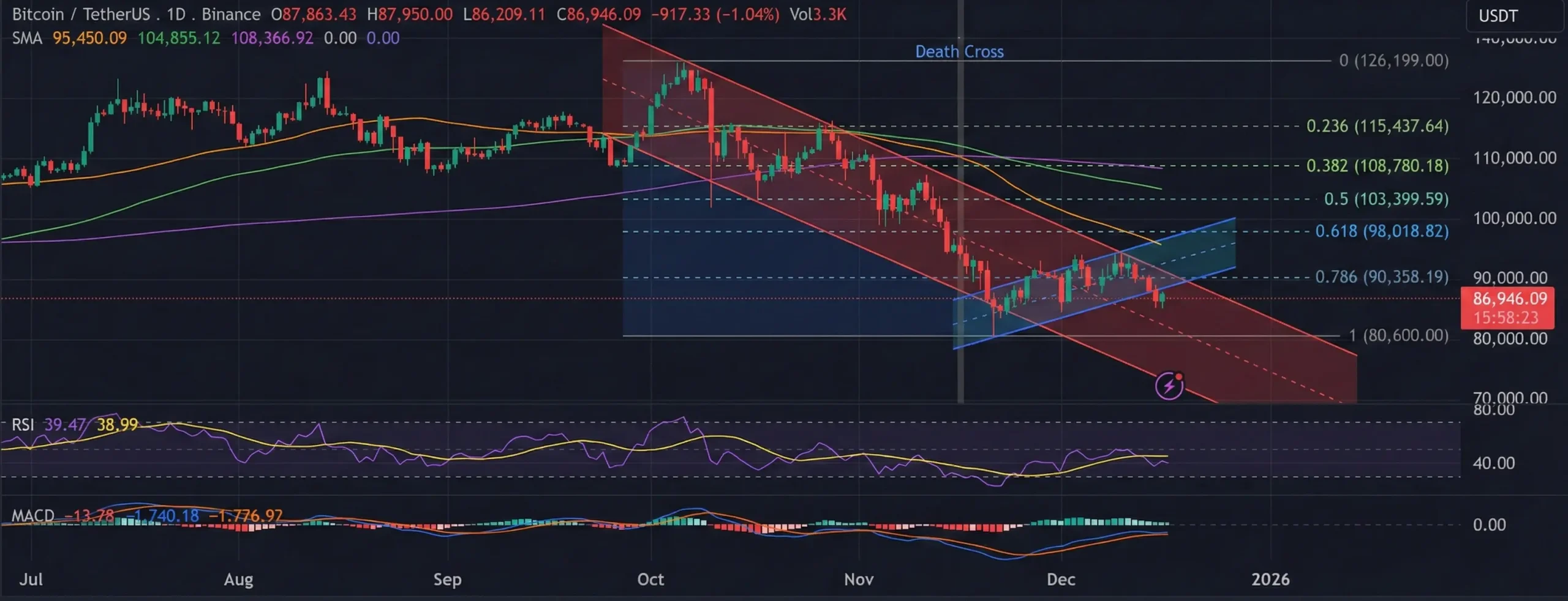Select the 0.618 Fibonacci level label
Screen dimensions: 1568x601
point(1381,231)
